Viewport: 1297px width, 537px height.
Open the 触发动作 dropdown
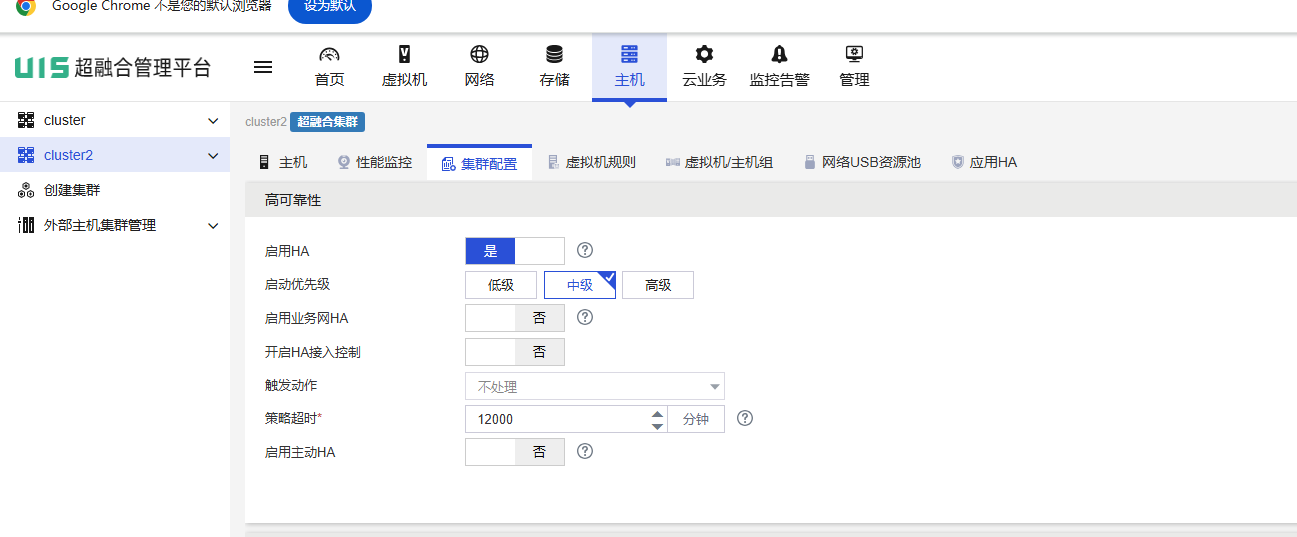coord(594,386)
